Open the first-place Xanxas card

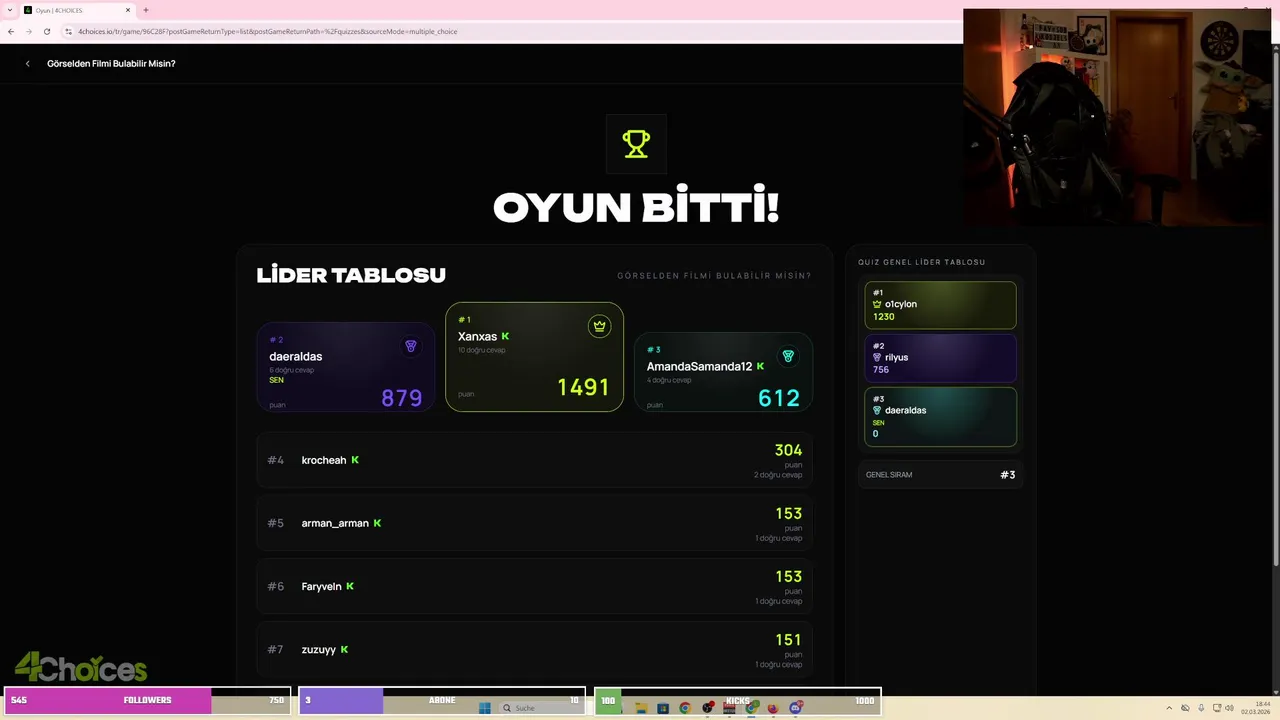[x=534, y=357]
